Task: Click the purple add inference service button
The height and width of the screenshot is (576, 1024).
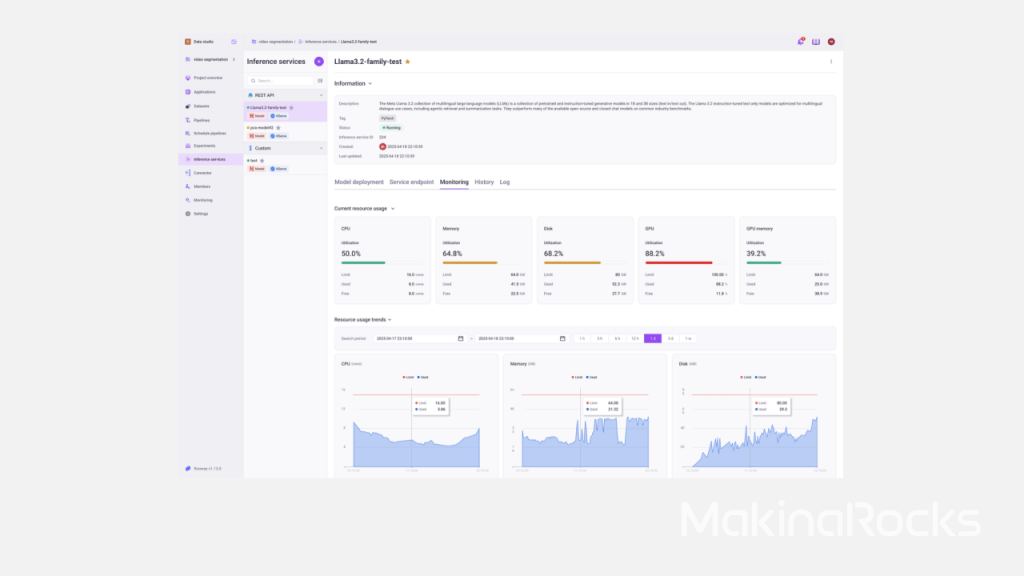Action: click(319, 62)
